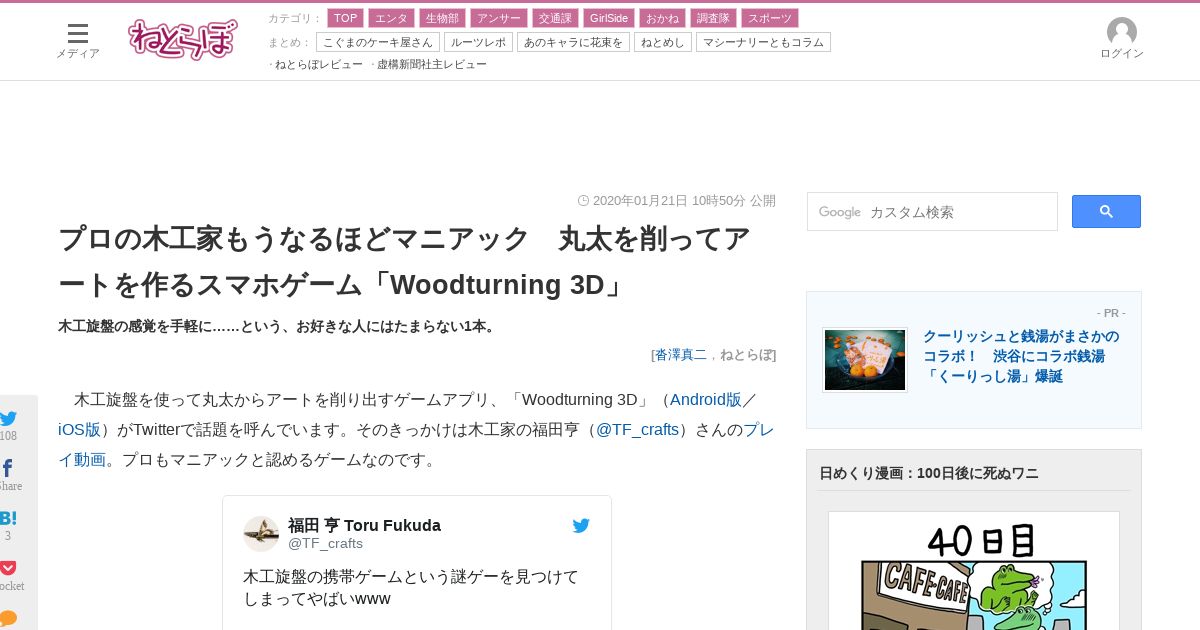The width and height of the screenshot is (1200, 630).
Task: Open @TF_crafts link in article text
Action: pyautogui.click(x=638, y=430)
